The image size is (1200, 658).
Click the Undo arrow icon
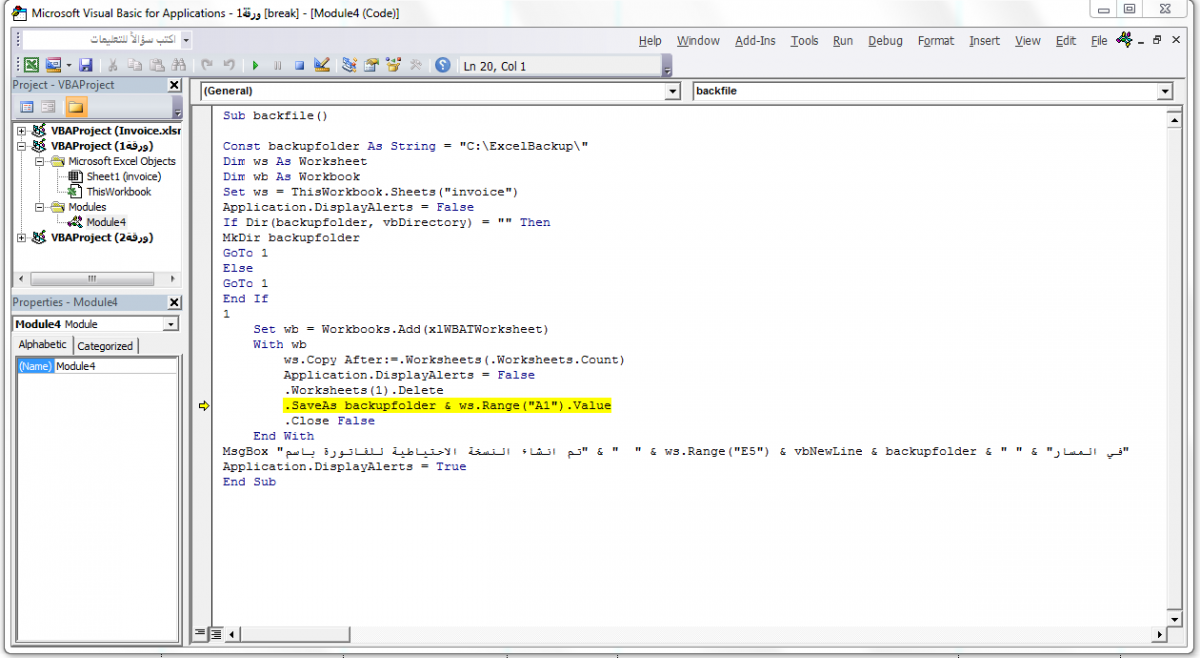click(x=207, y=65)
